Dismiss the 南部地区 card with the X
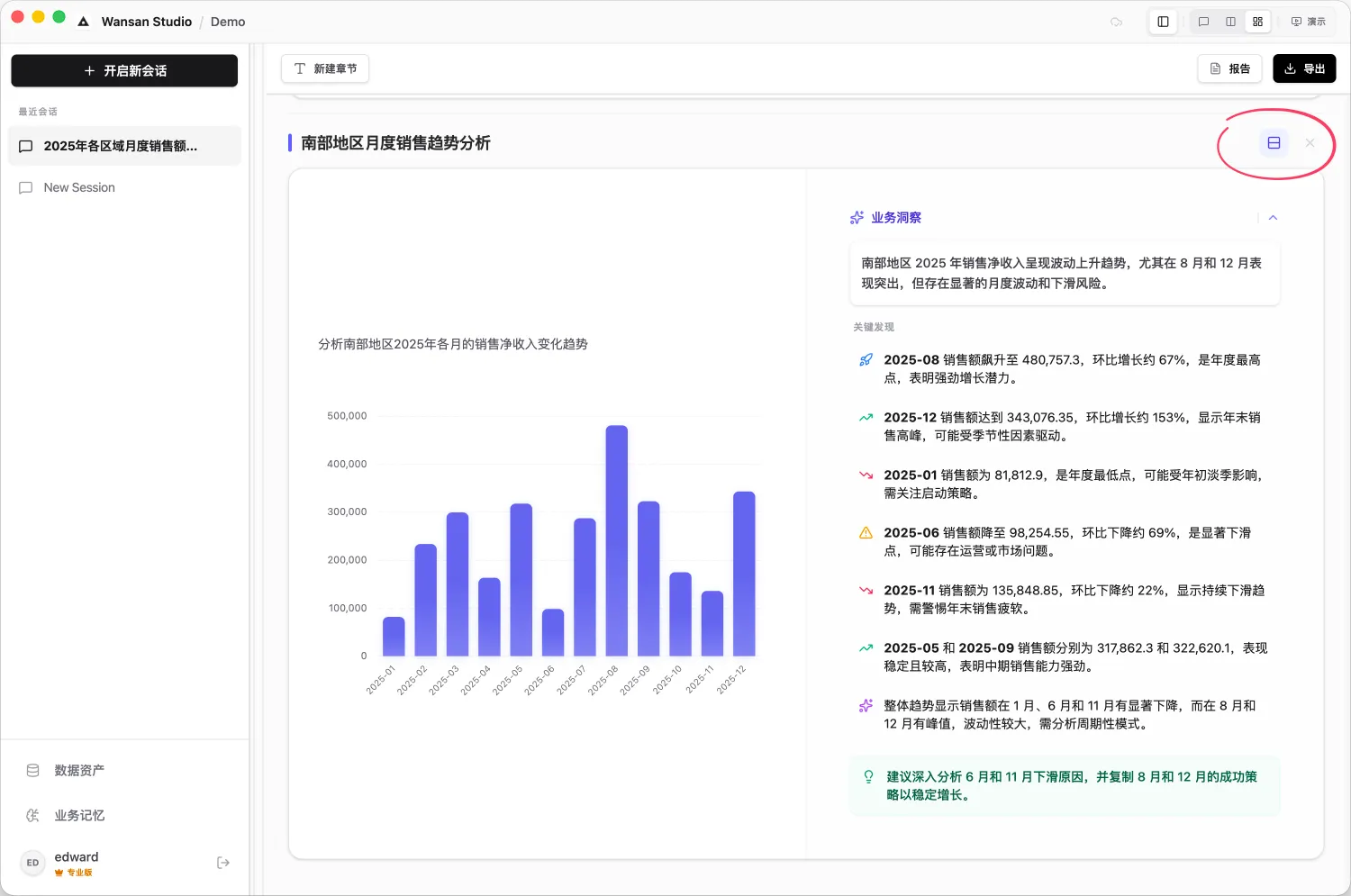Image resolution: width=1351 pixels, height=896 pixels. click(x=1310, y=142)
